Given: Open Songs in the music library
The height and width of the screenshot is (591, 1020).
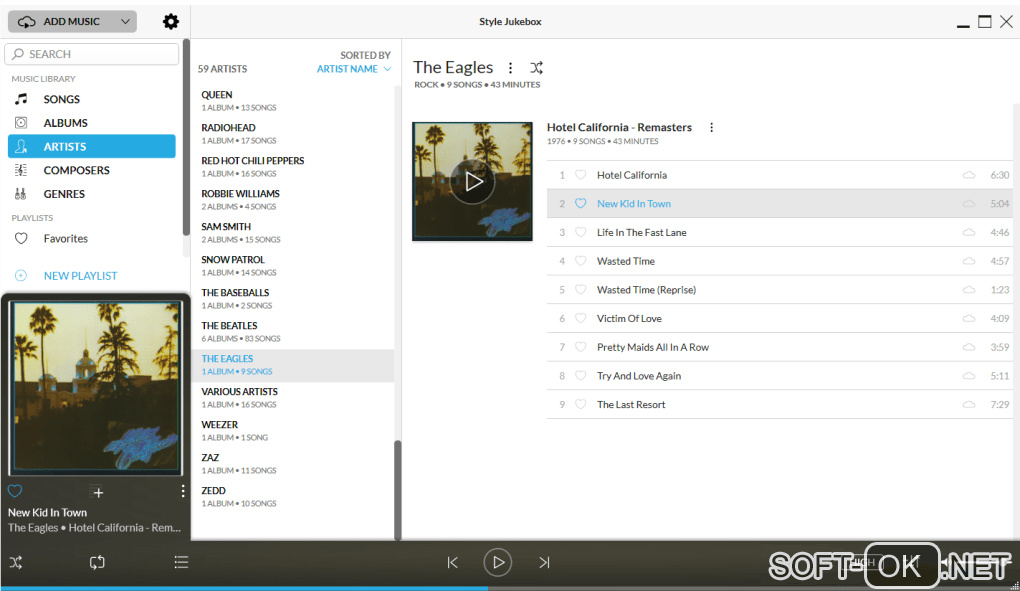Looking at the screenshot, I should tap(92, 99).
